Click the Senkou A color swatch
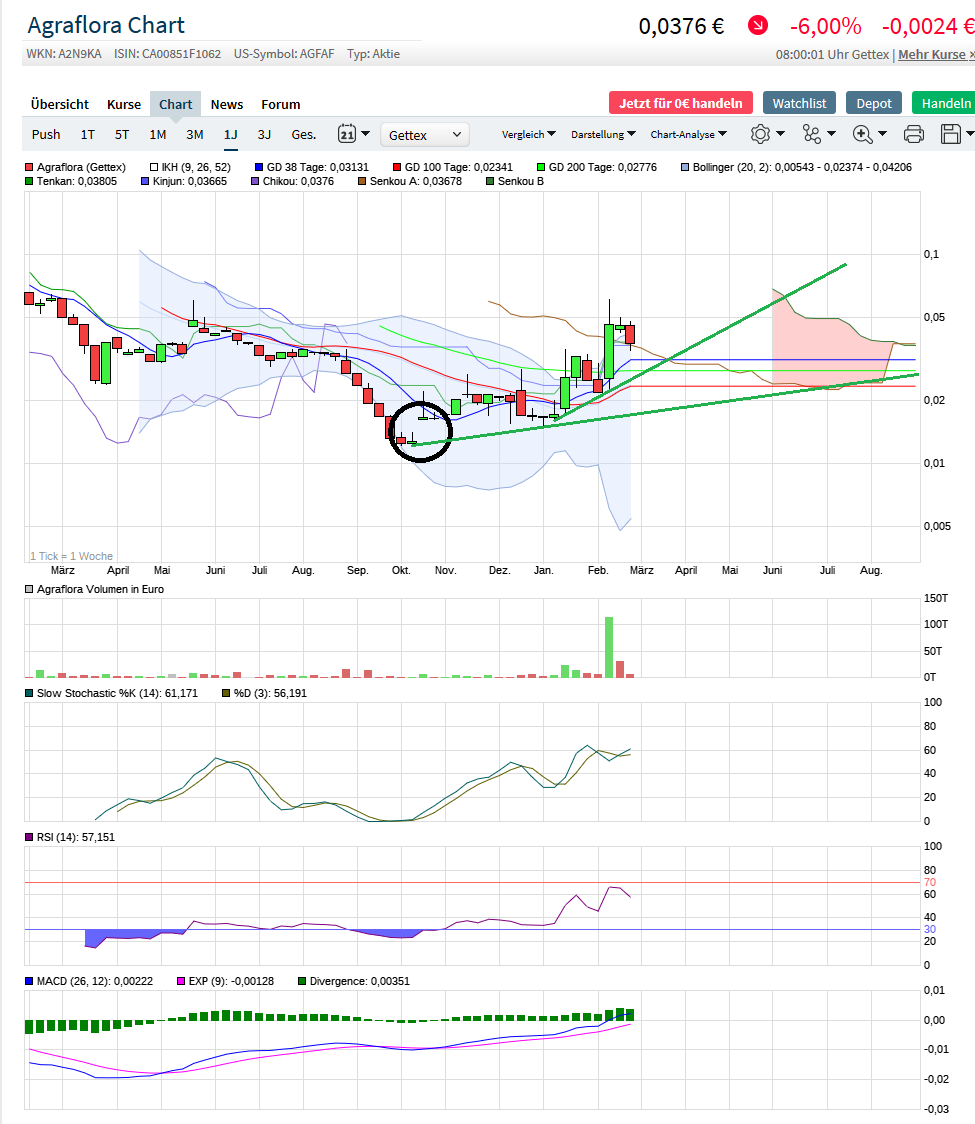975x1124 pixels. (363, 182)
